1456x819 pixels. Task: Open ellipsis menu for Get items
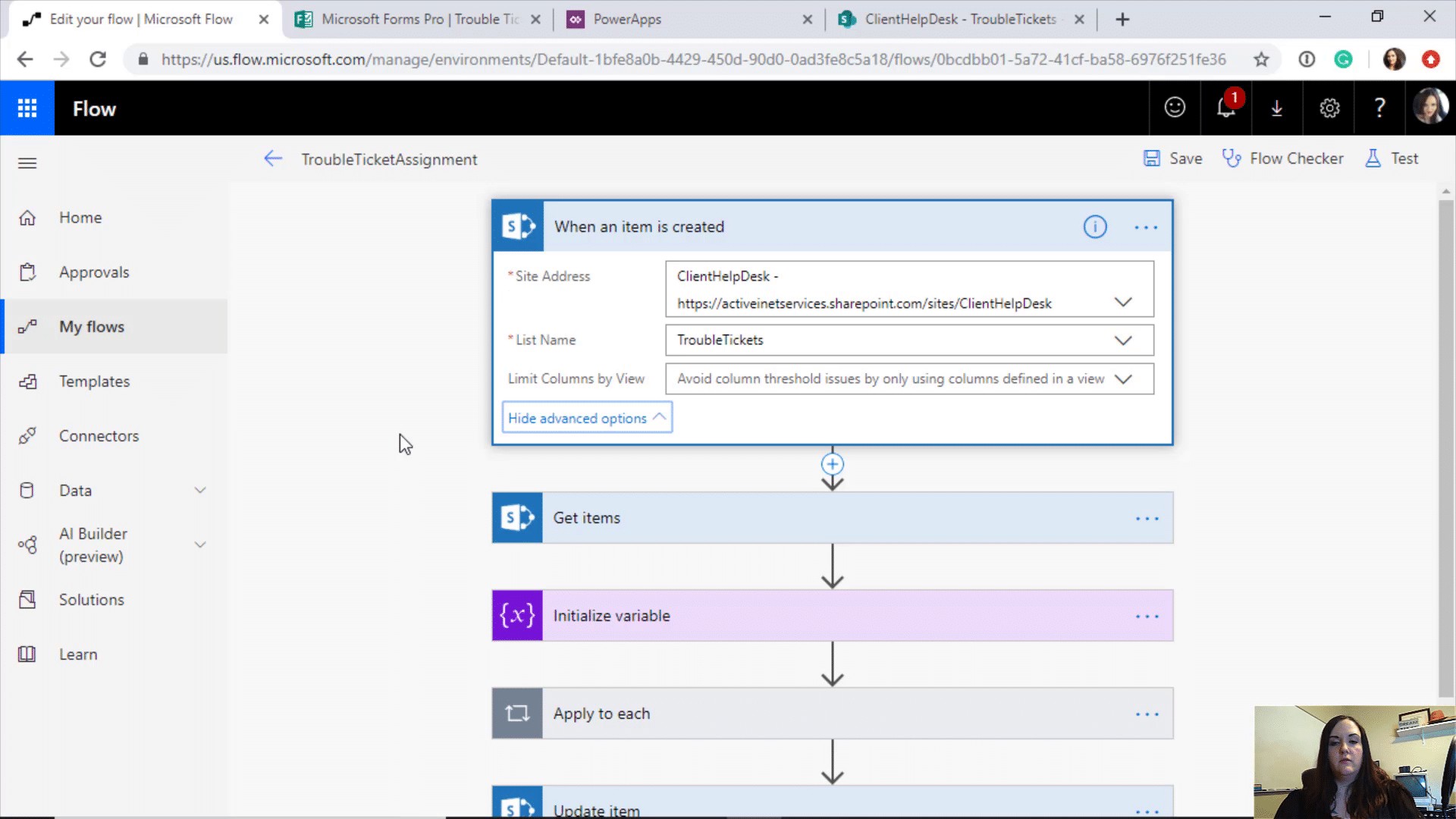1147,519
